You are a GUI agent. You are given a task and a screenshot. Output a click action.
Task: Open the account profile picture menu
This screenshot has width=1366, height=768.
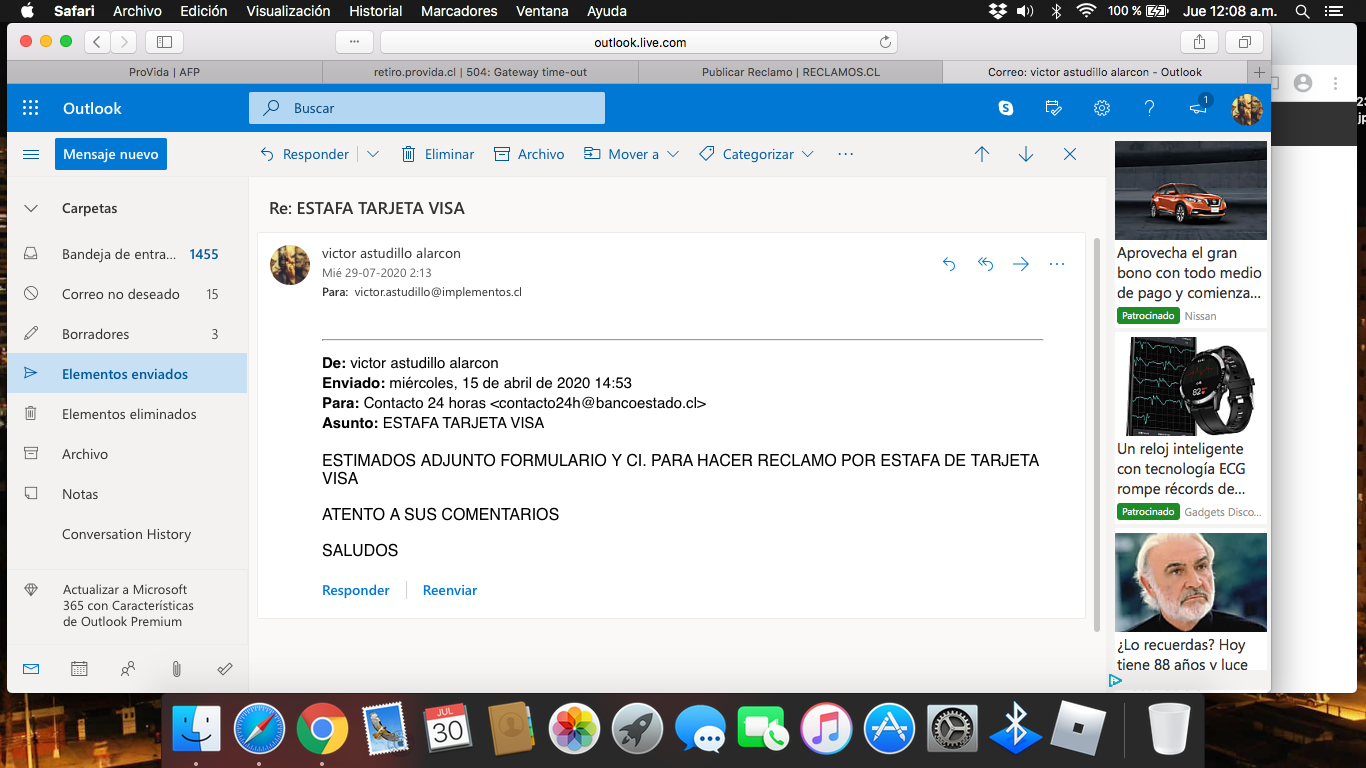[x=1246, y=108]
